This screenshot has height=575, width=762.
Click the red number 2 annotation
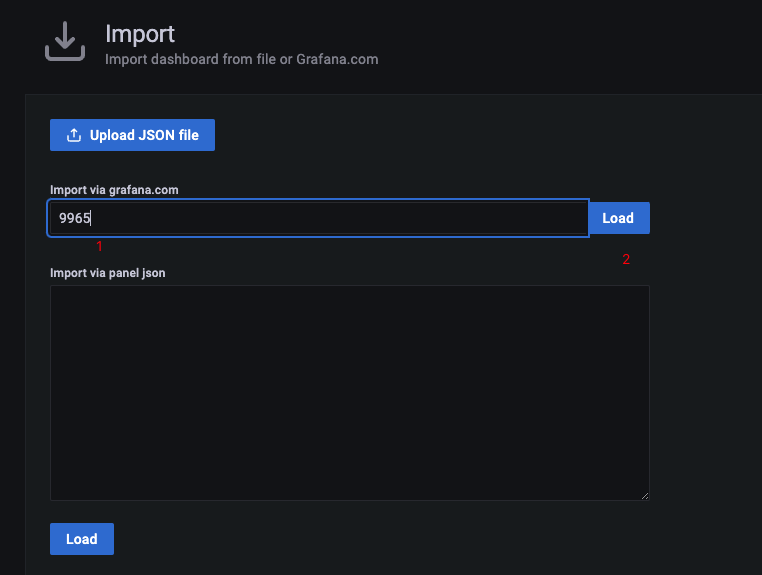tap(626, 260)
